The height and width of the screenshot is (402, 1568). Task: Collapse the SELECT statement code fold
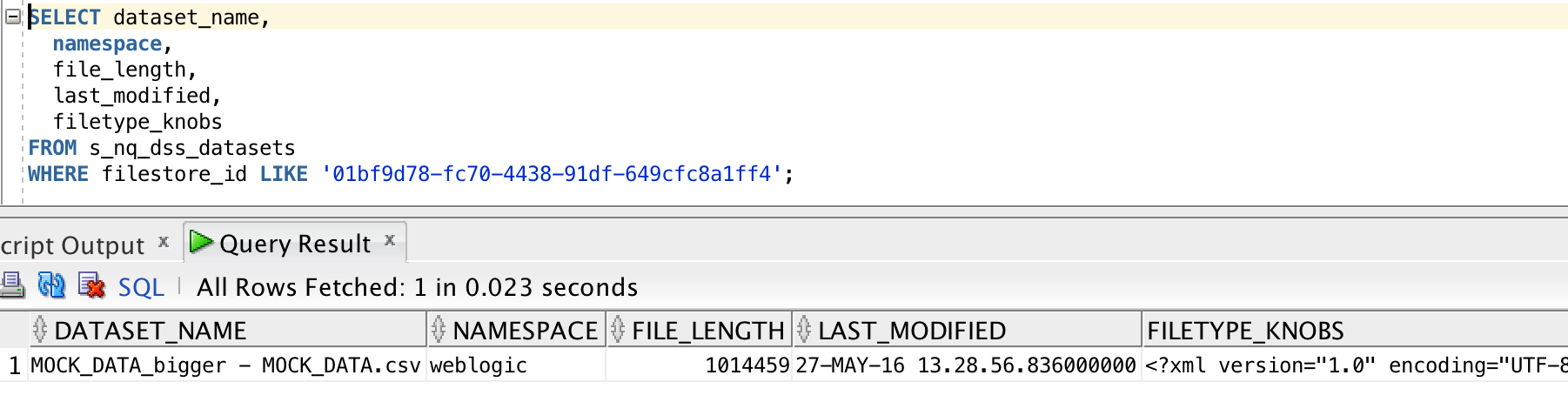point(13,17)
